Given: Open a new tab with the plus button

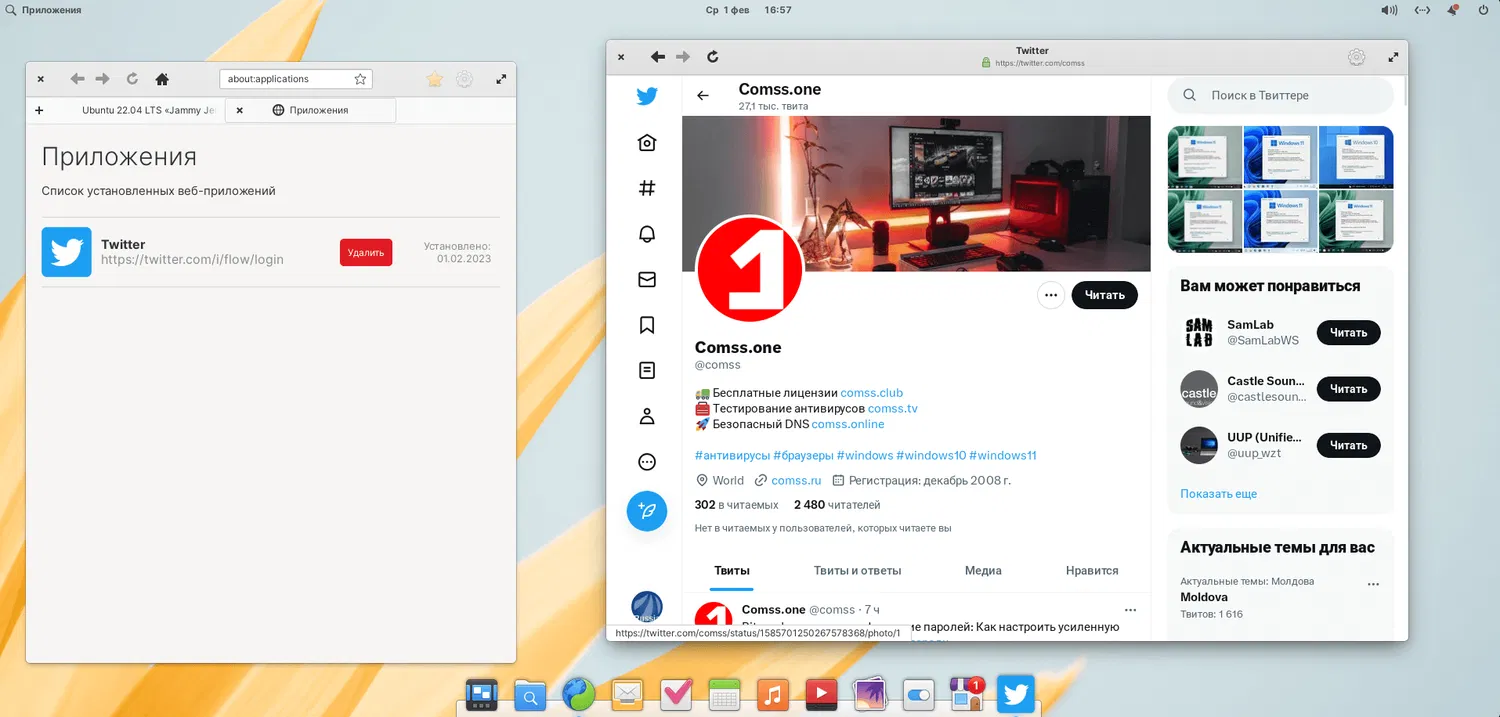Looking at the screenshot, I should tap(39, 110).
